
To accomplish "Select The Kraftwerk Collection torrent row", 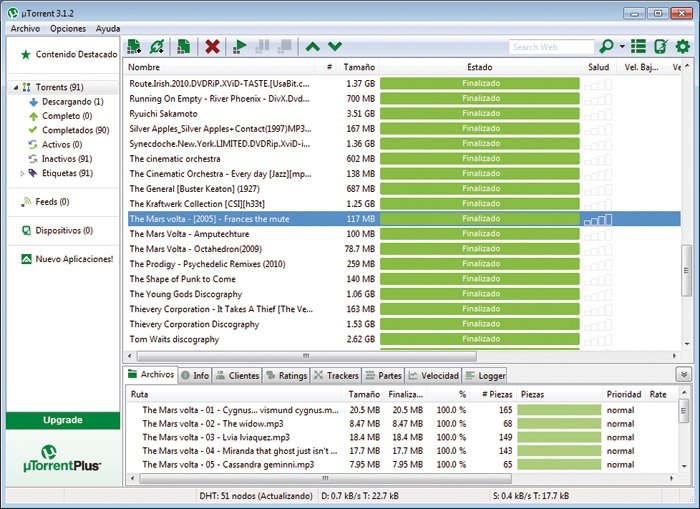I will 402,204.
